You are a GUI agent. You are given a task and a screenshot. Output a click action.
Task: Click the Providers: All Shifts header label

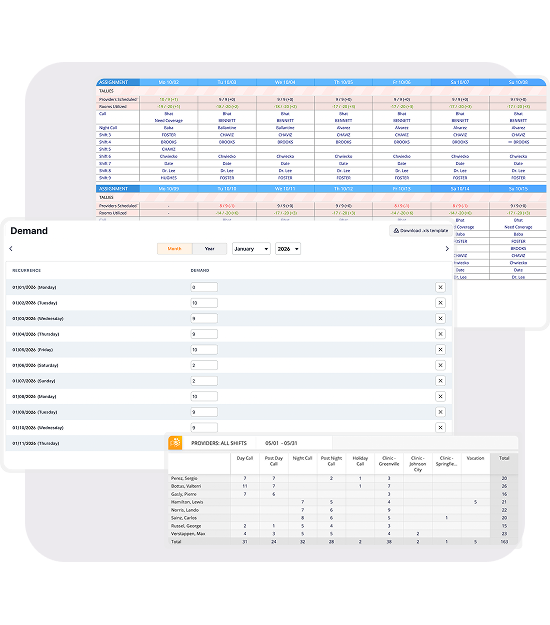219,443
